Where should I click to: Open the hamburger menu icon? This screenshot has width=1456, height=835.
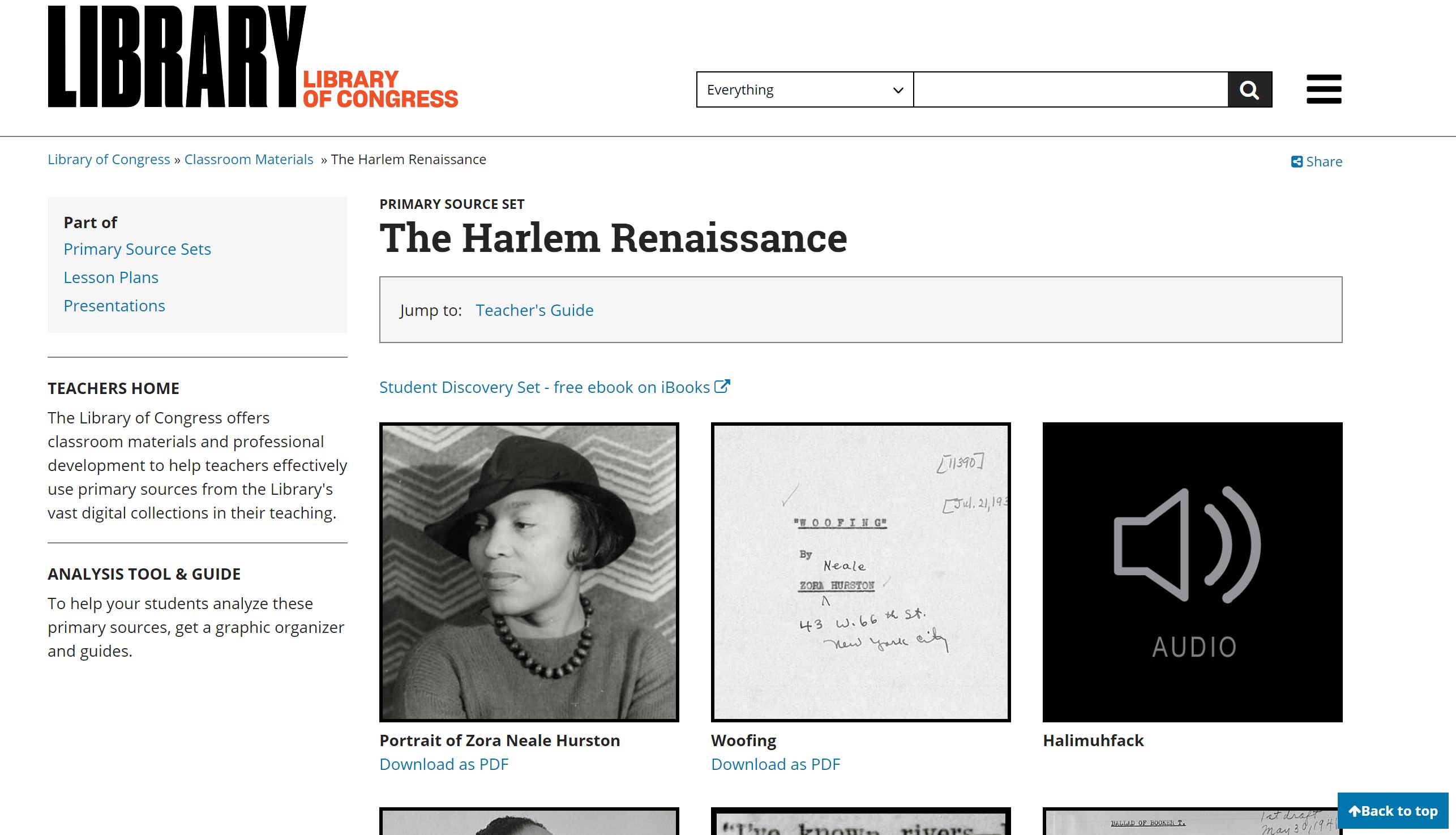click(x=1324, y=89)
